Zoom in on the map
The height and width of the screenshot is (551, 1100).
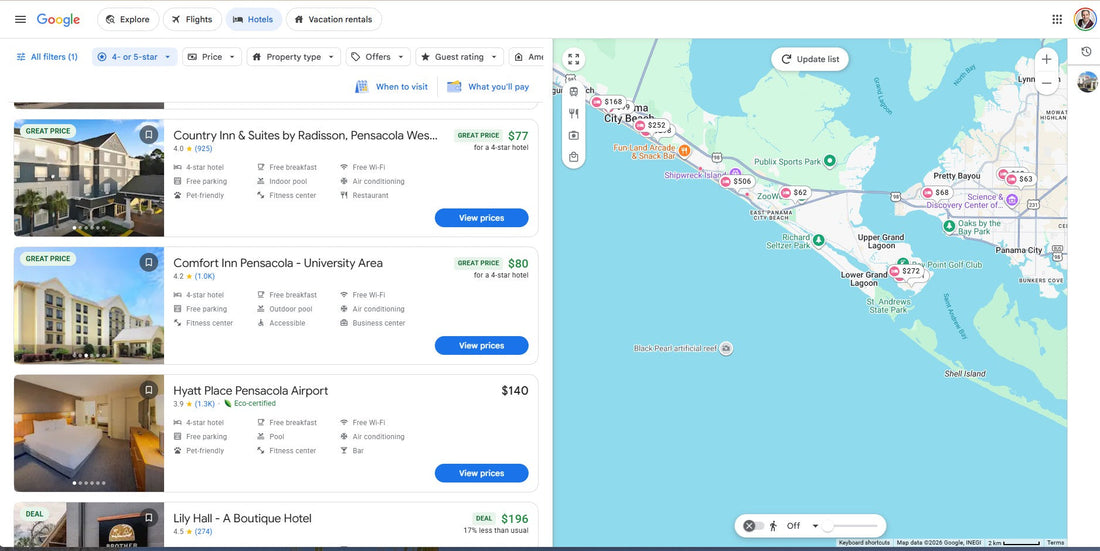click(x=1046, y=60)
